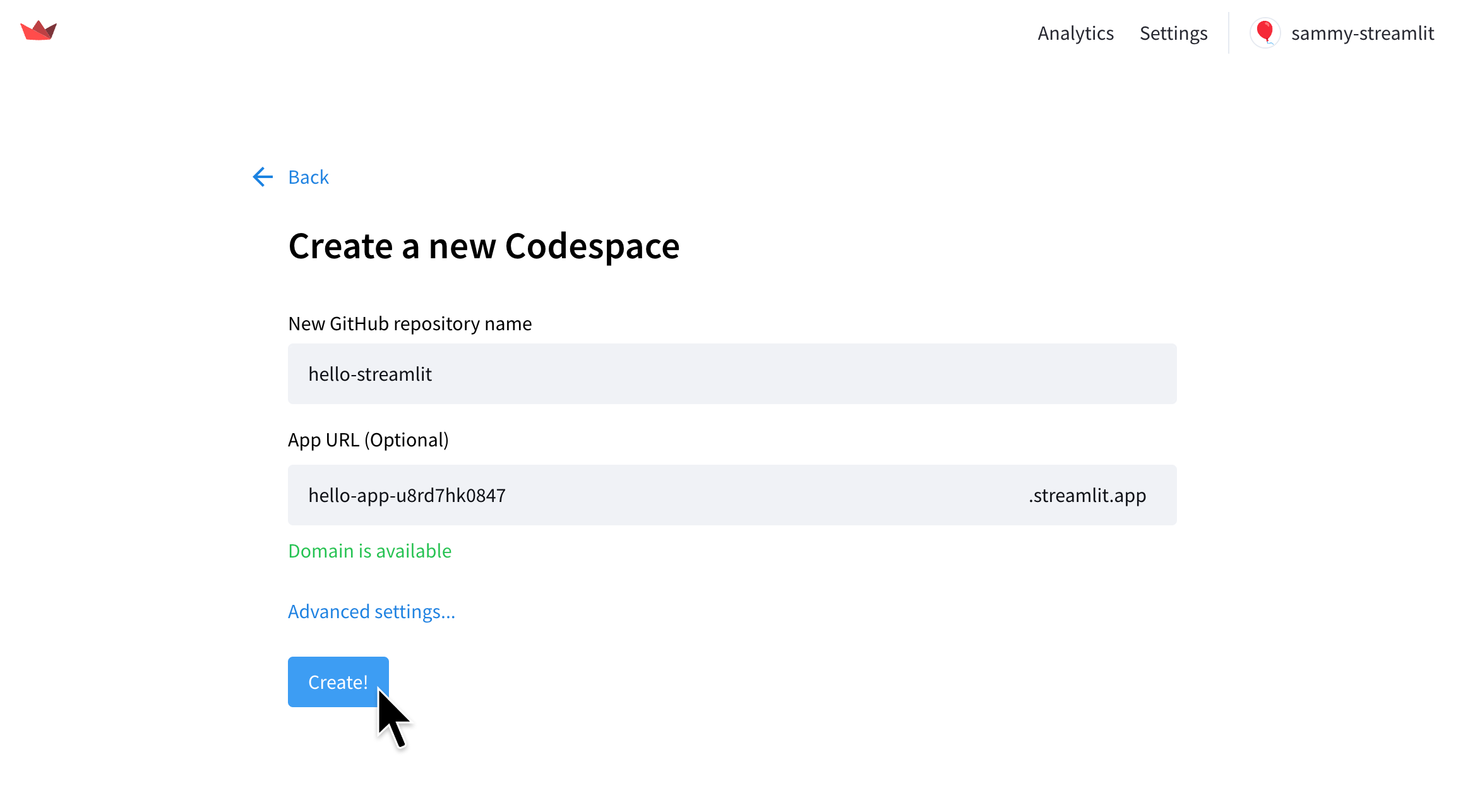Click the .streamlit.app domain suffix
1475x812 pixels.
[1087, 495]
